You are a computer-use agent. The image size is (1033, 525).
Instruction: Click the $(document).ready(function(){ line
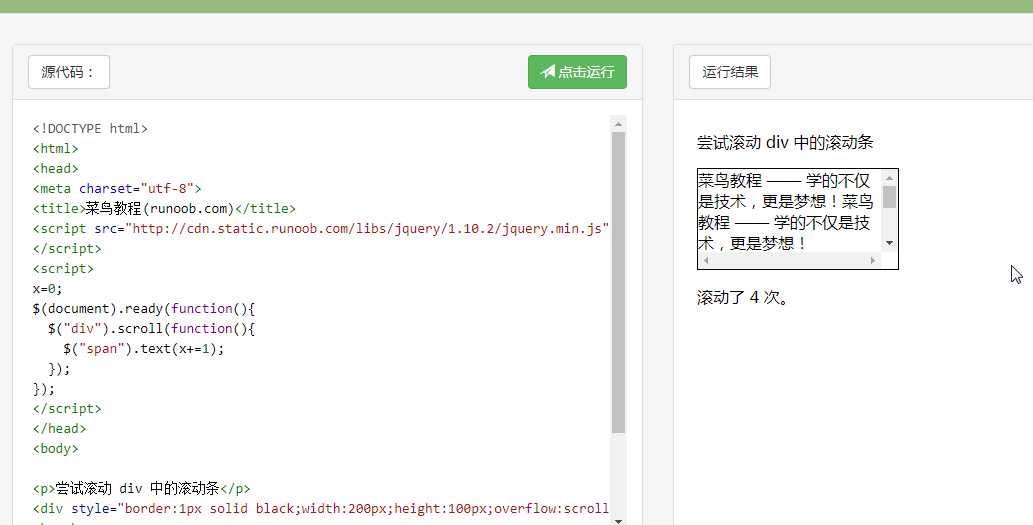coord(144,308)
